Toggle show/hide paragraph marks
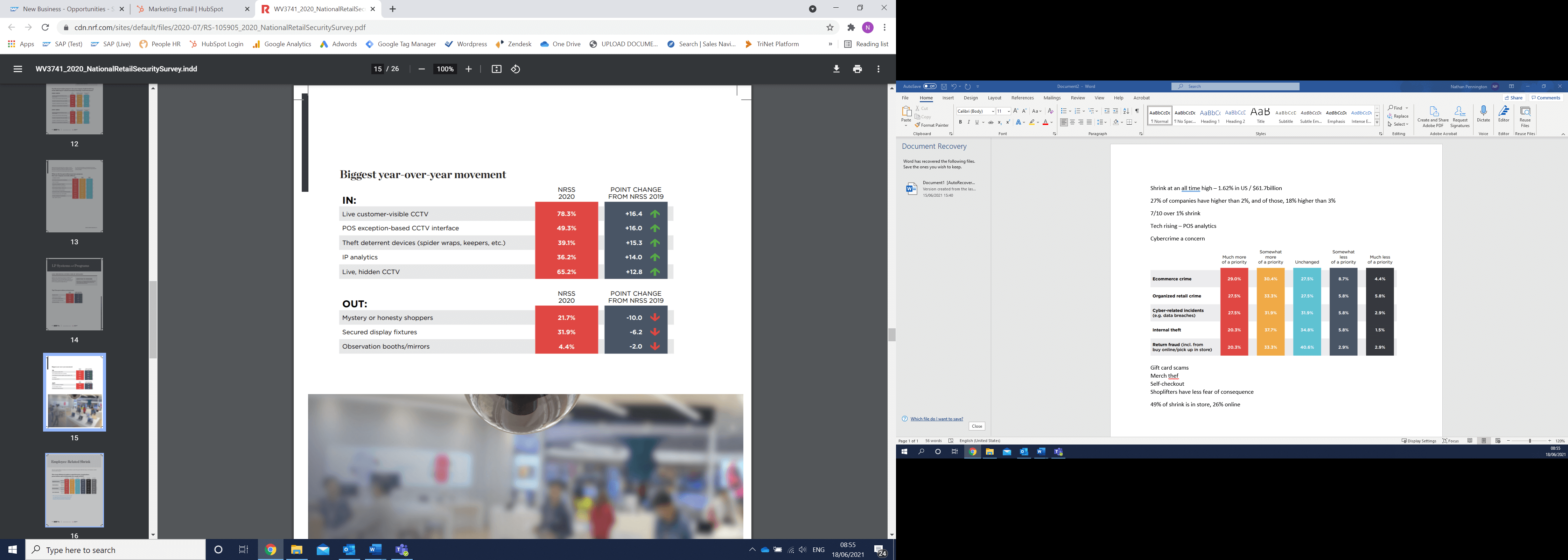This screenshot has height=560, width=1568. point(1136,111)
